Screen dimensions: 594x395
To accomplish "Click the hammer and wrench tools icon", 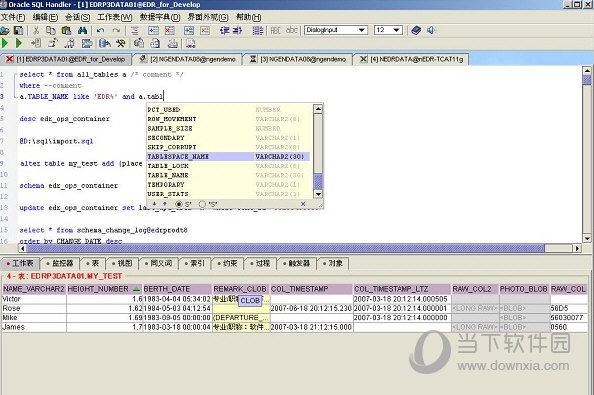I will (121, 43).
